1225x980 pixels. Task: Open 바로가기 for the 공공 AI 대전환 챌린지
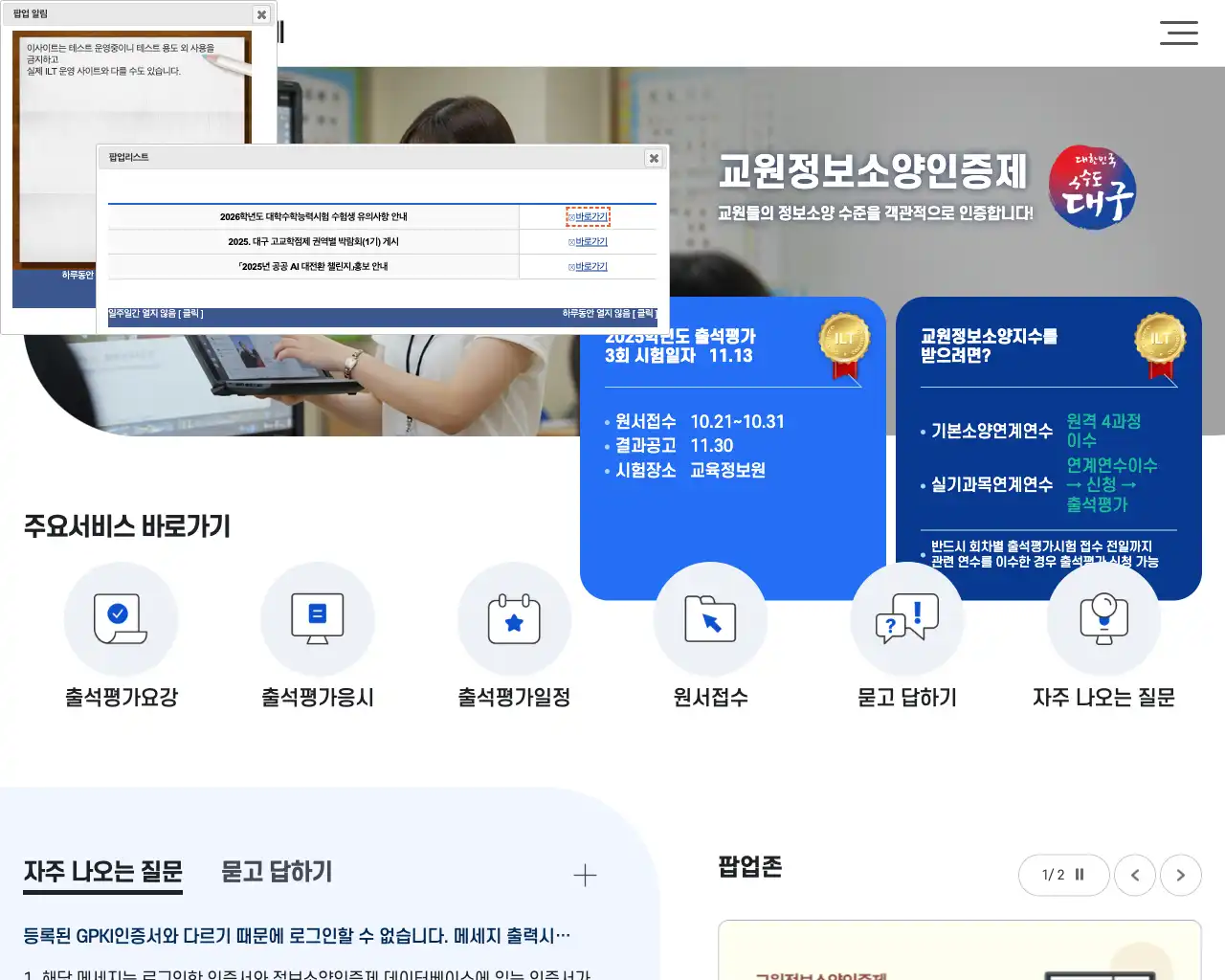588,266
